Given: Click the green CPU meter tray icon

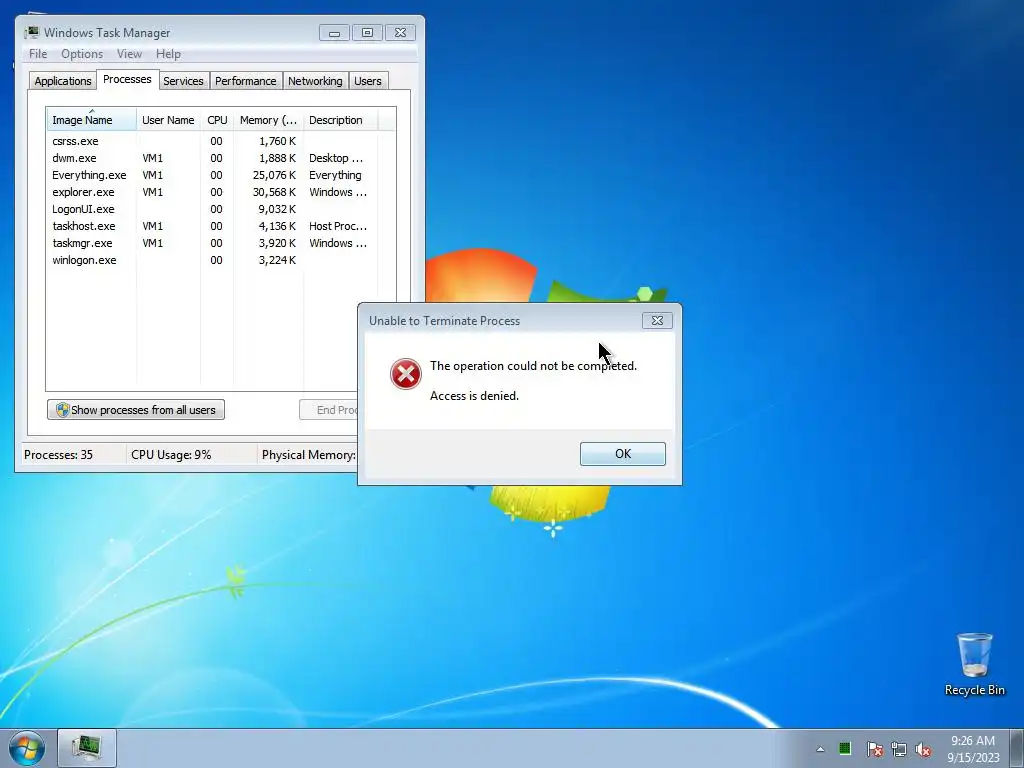Looking at the screenshot, I should point(845,748).
